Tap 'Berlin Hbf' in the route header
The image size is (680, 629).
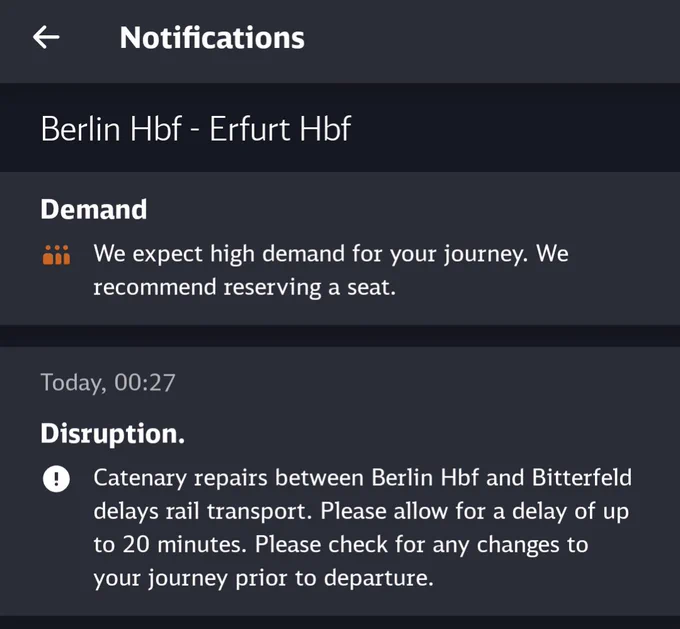click(x=111, y=129)
